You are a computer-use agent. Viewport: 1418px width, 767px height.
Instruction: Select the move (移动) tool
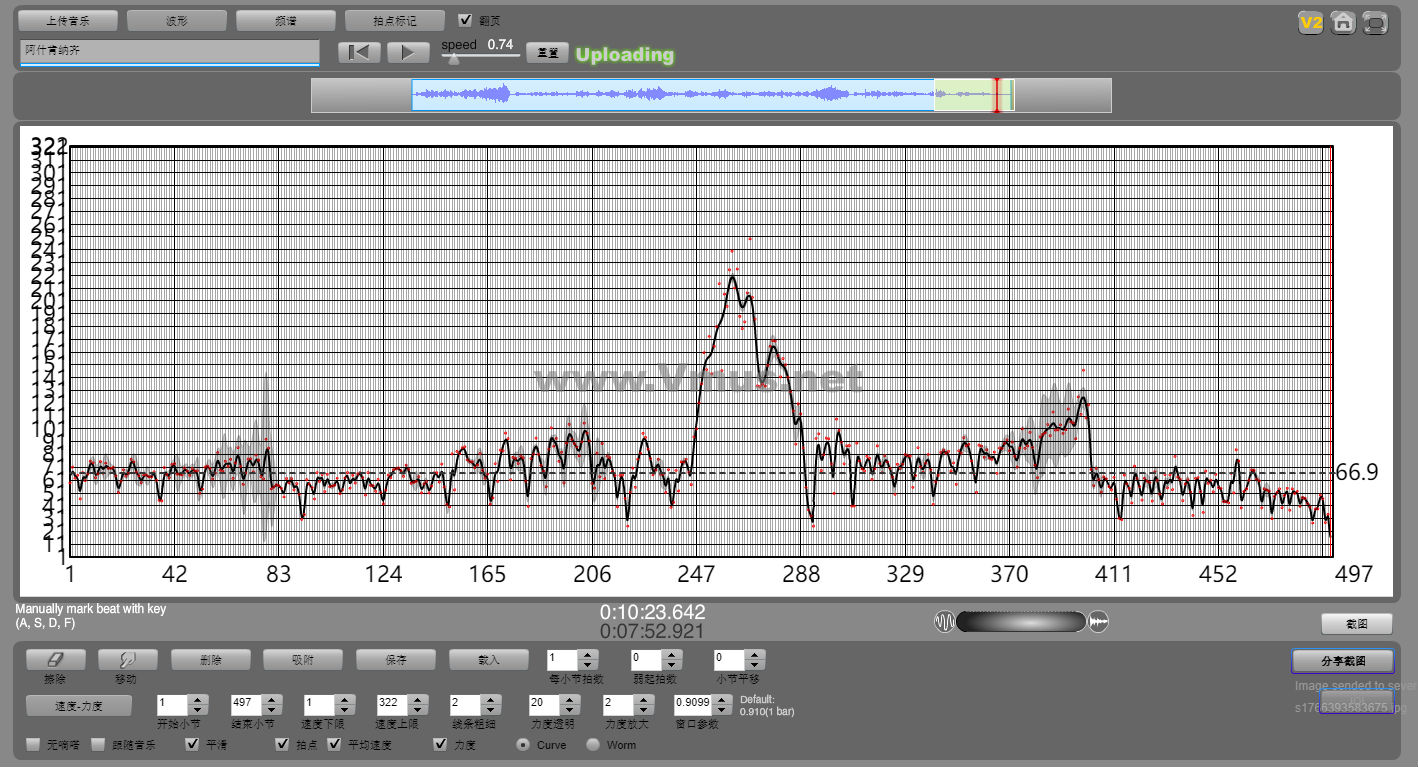point(126,660)
